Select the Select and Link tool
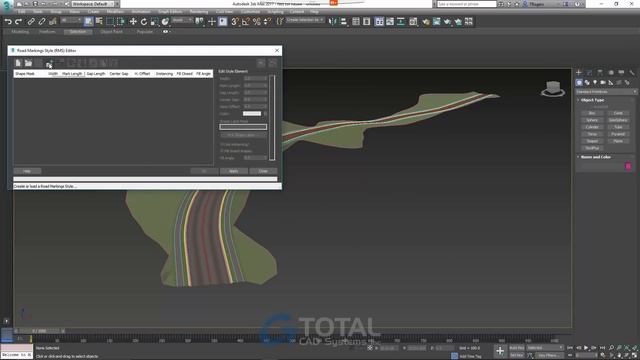This screenshot has width=640, height=360. 31,22
